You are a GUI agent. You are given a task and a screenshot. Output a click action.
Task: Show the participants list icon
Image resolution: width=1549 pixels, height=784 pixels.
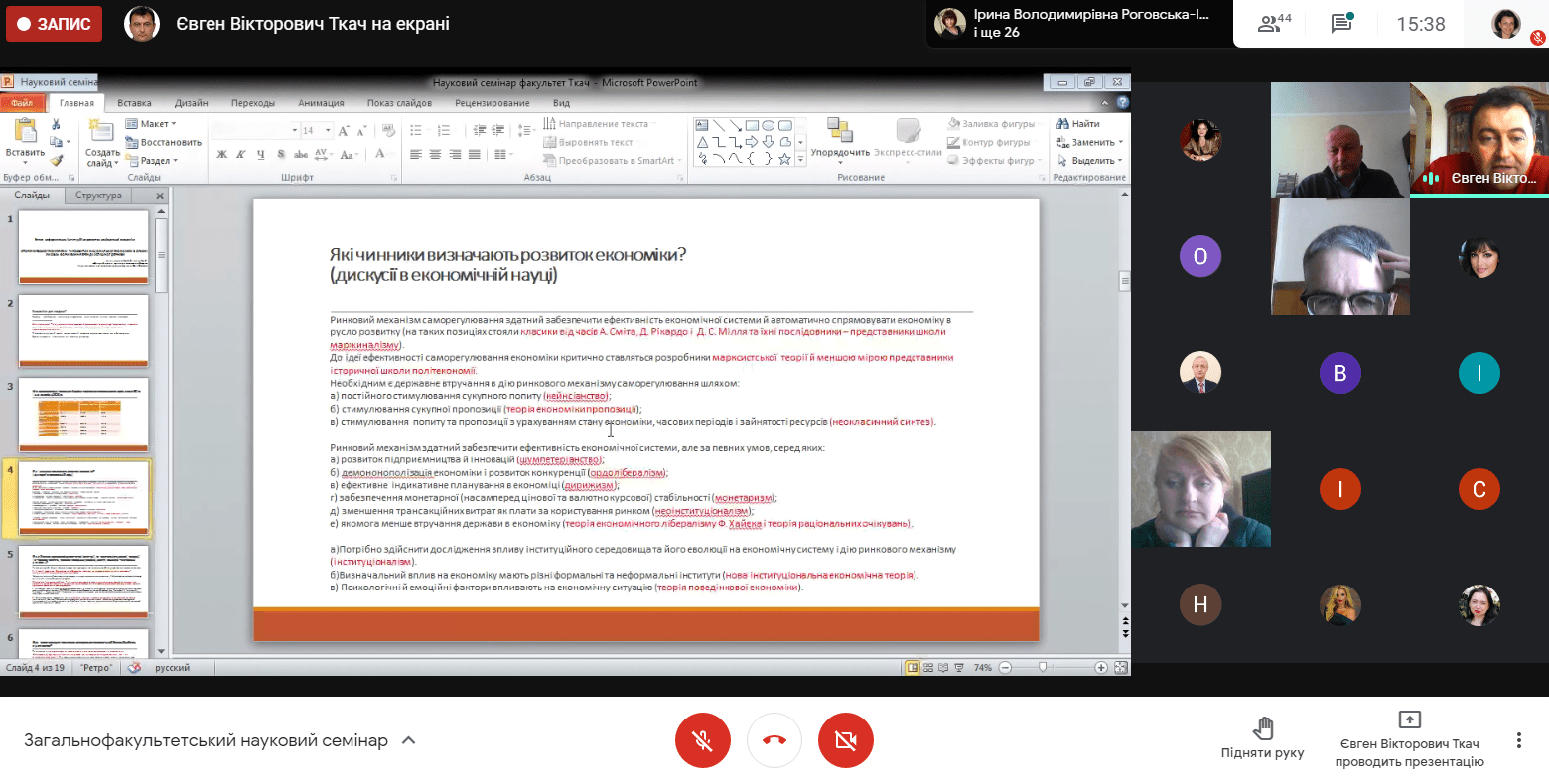point(1274,24)
